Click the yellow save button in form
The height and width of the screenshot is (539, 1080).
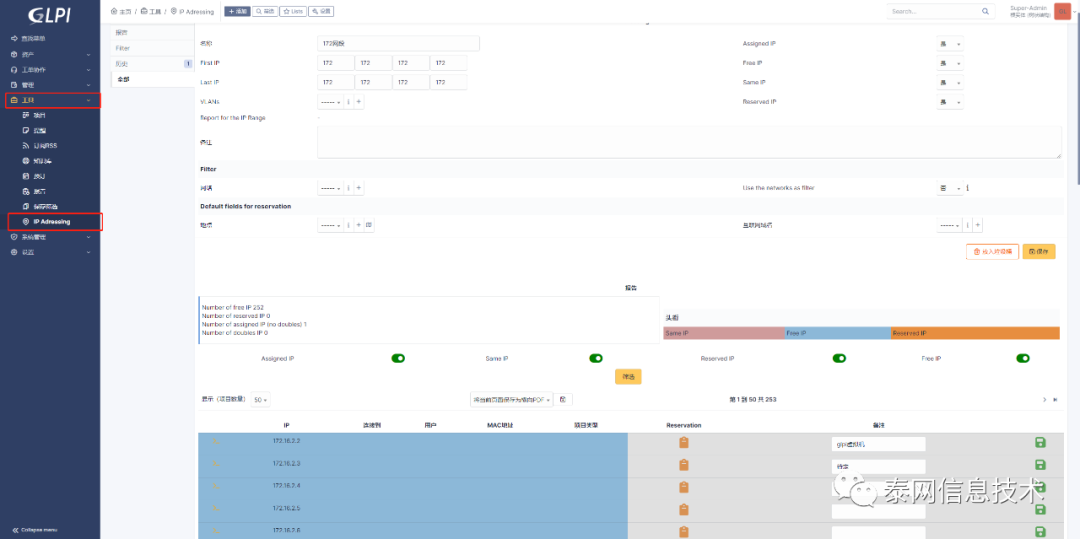point(1039,252)
